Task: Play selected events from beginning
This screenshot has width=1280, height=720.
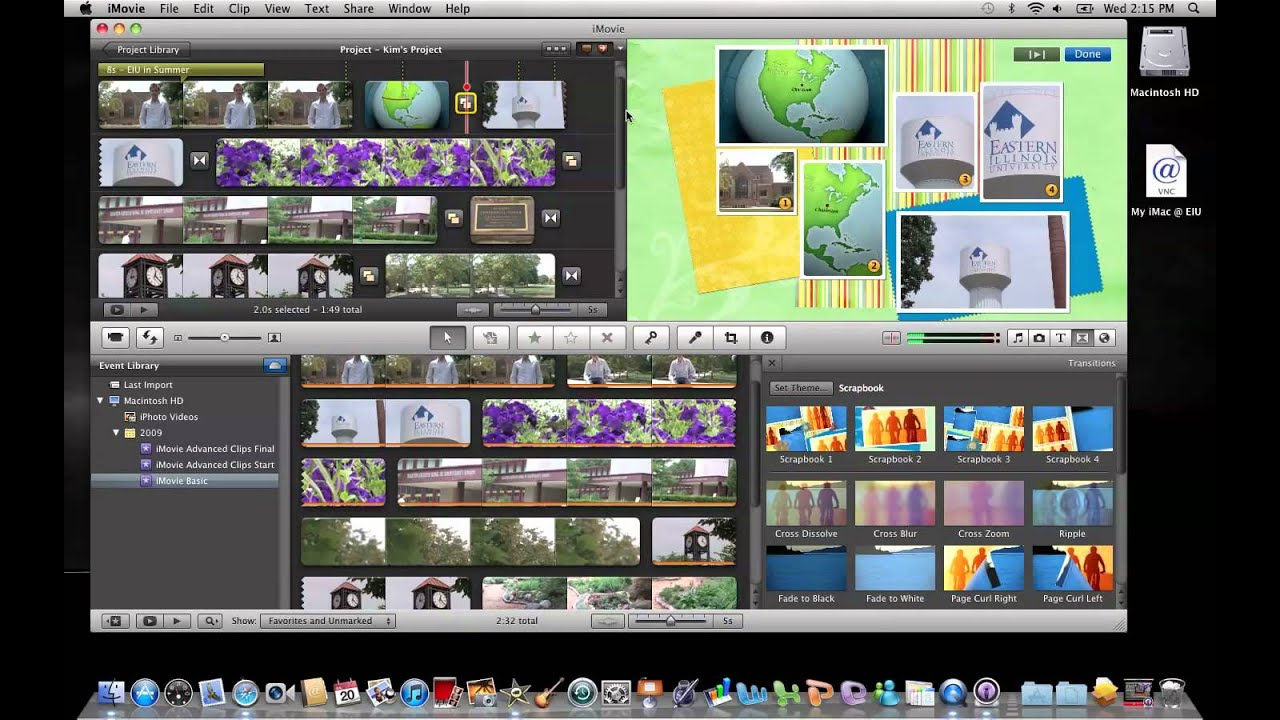Action: pyautogui.click(x=176, y=621)
